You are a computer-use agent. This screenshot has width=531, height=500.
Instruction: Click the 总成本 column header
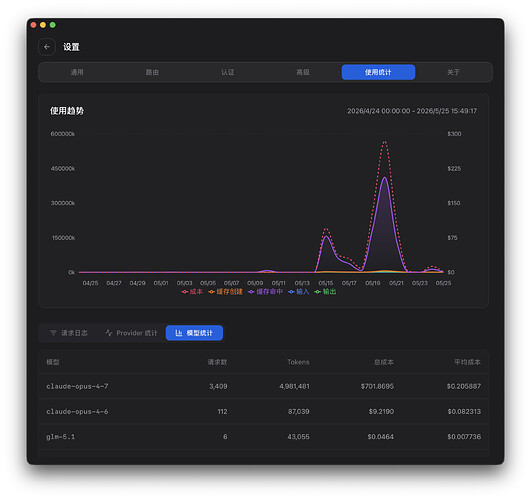point(384,362)
